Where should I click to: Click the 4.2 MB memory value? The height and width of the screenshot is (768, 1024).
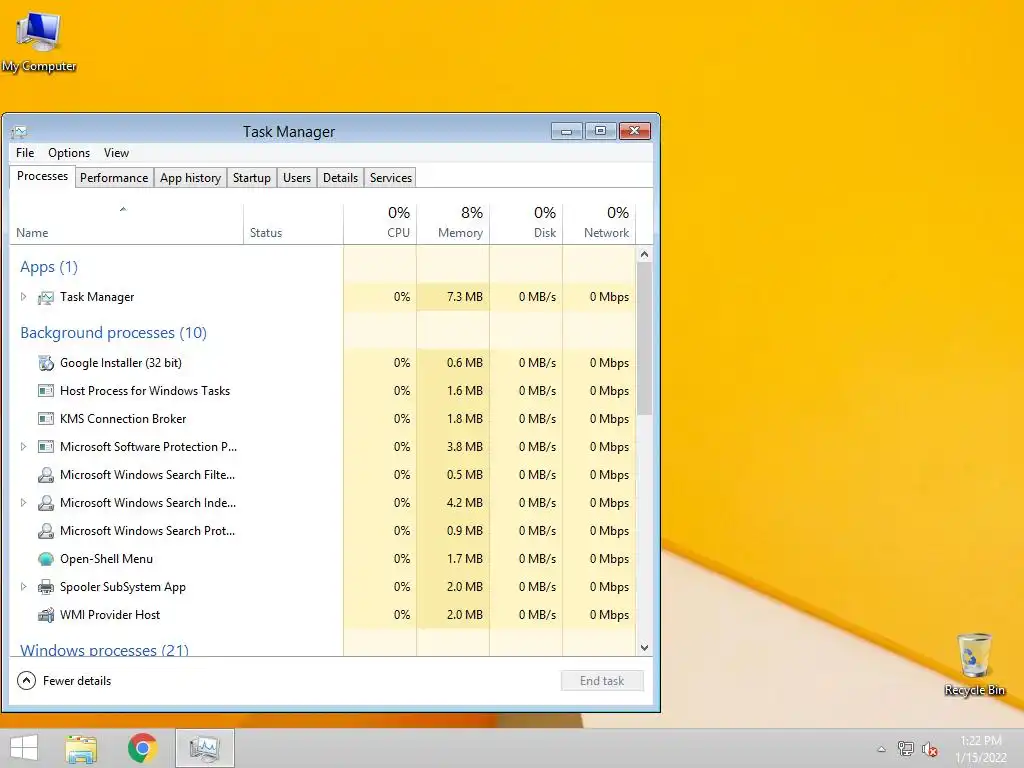pos(465,504)
